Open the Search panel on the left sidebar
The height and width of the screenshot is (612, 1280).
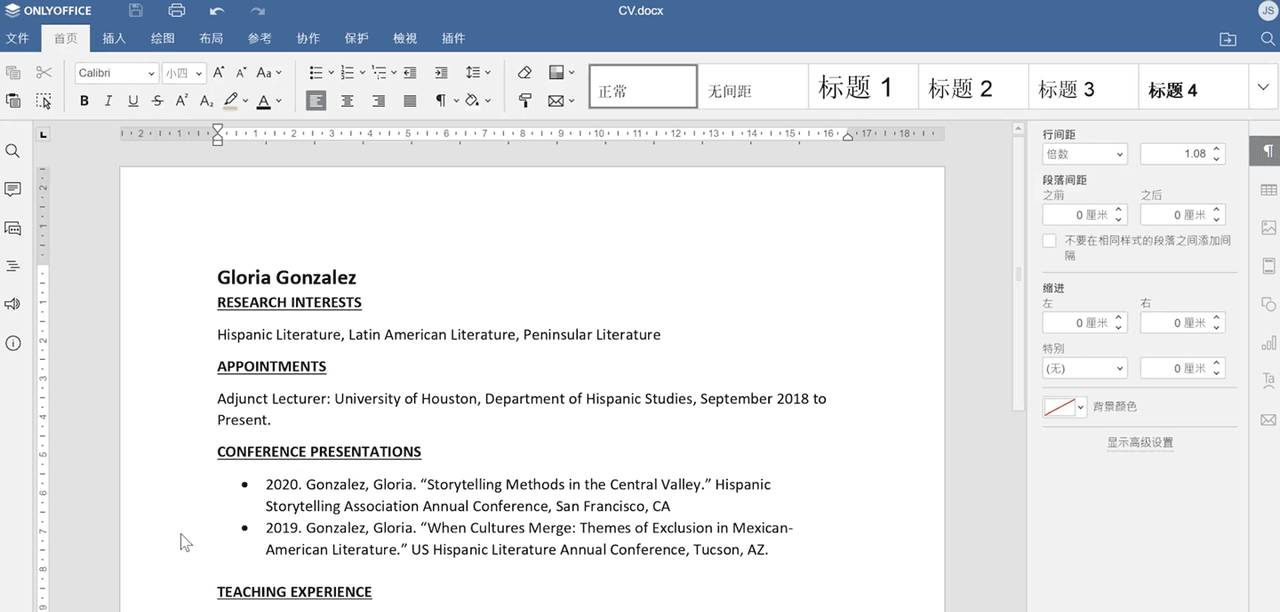click(13, 150)
